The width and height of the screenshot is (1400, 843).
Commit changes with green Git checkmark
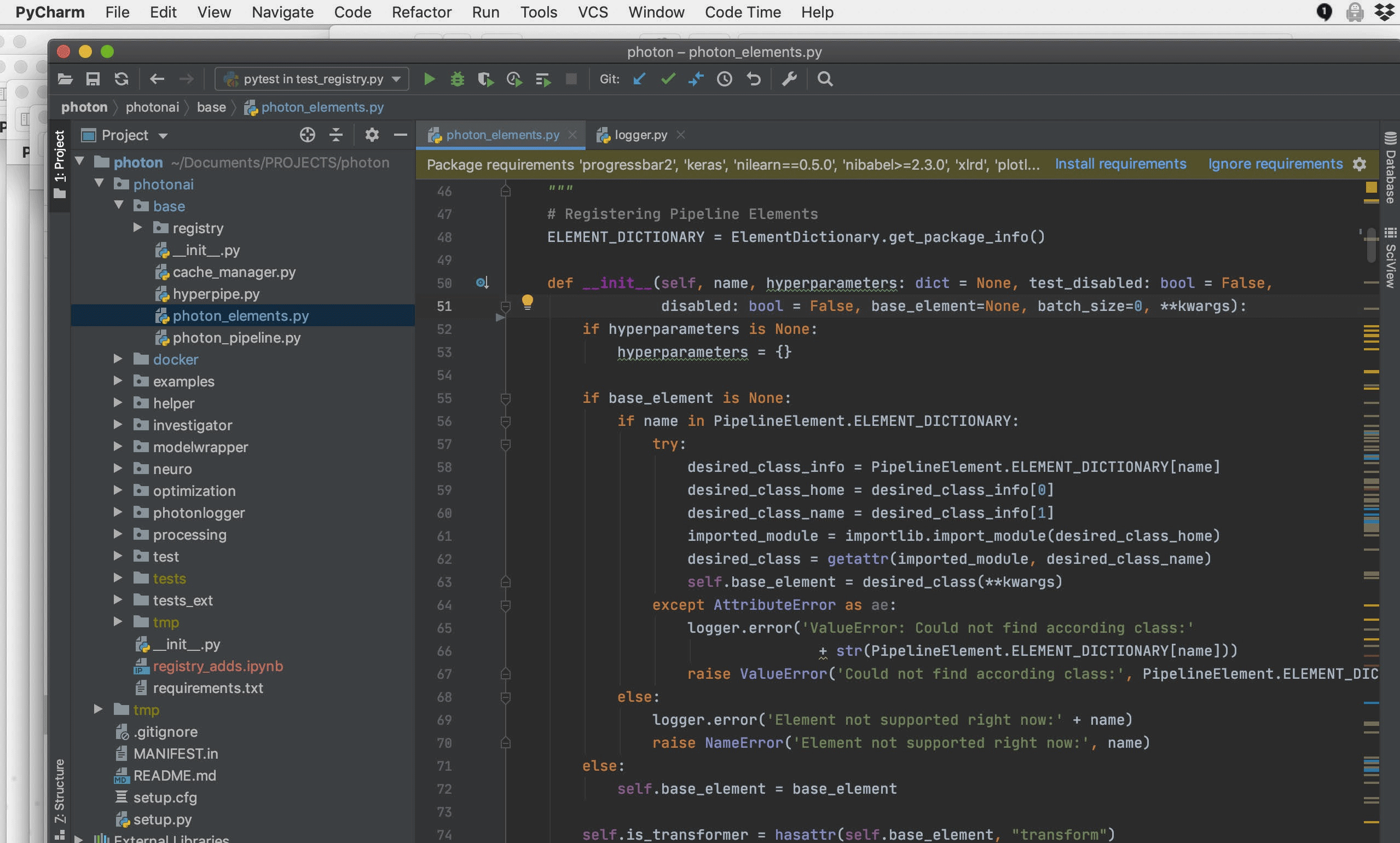[x=668, y=79]
